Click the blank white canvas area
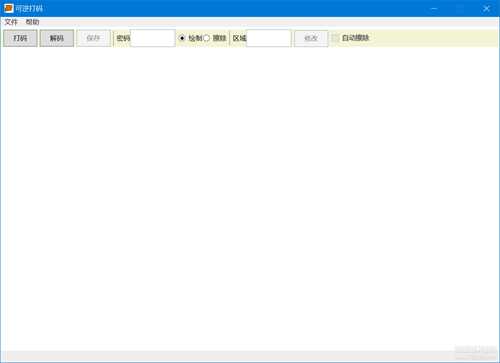The image size is (500, 363). pos(250,199)
